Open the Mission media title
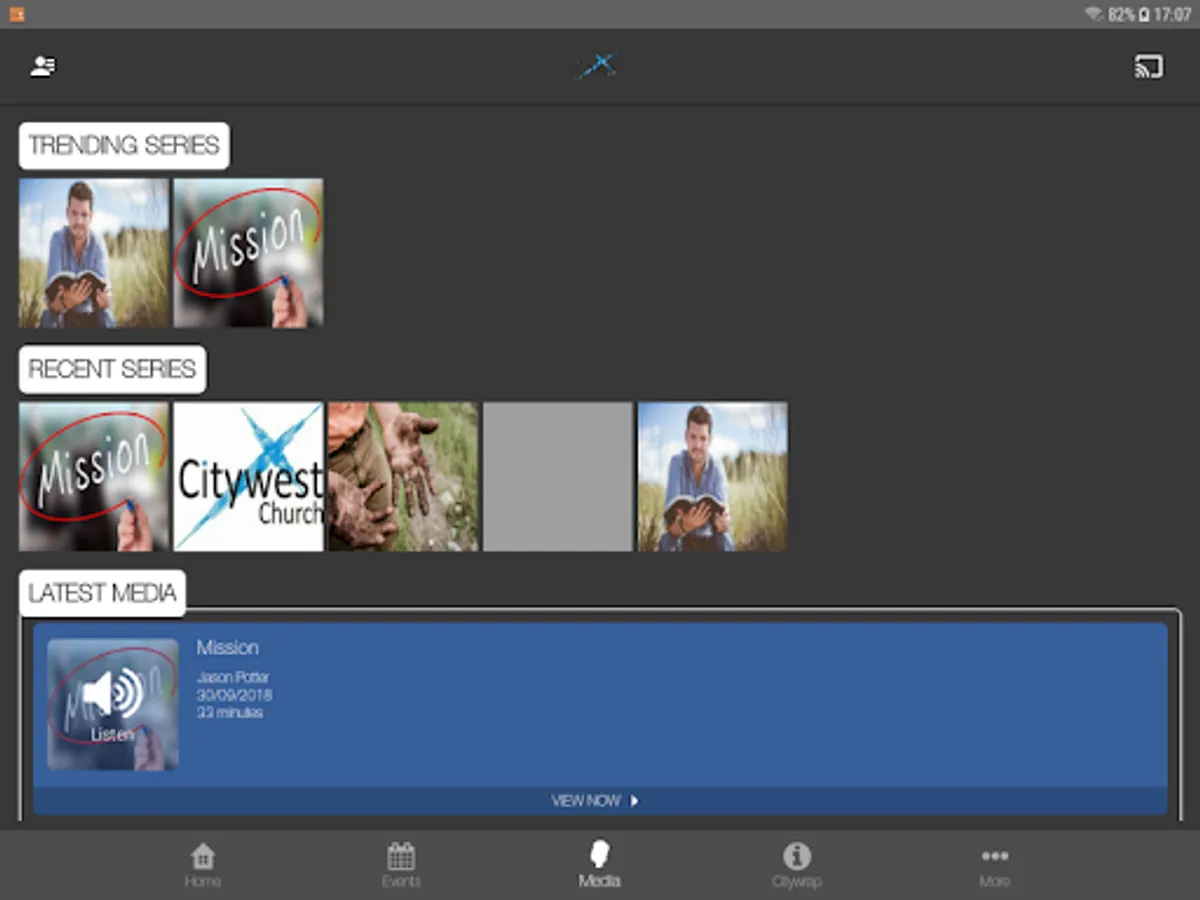This screenshot has width=1200, height=900. point(227,648)
